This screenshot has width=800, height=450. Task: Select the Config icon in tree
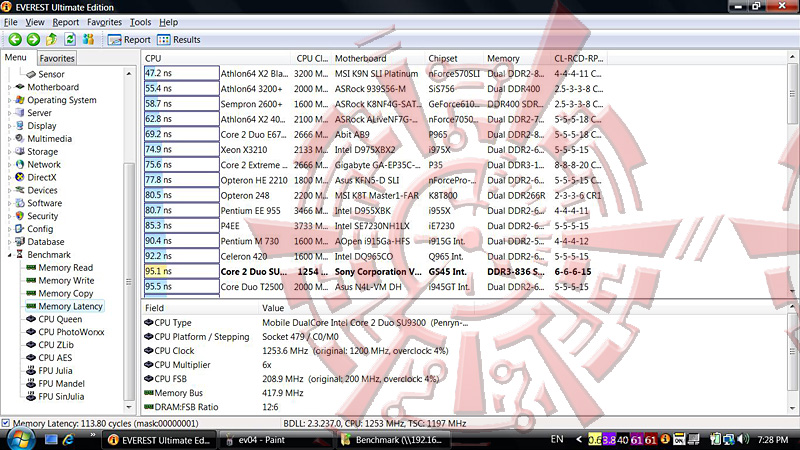click(x=20, y=229)
